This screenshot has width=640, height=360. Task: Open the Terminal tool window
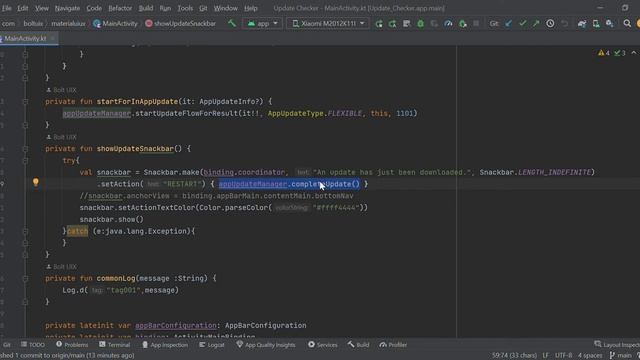tap(114, 345)
